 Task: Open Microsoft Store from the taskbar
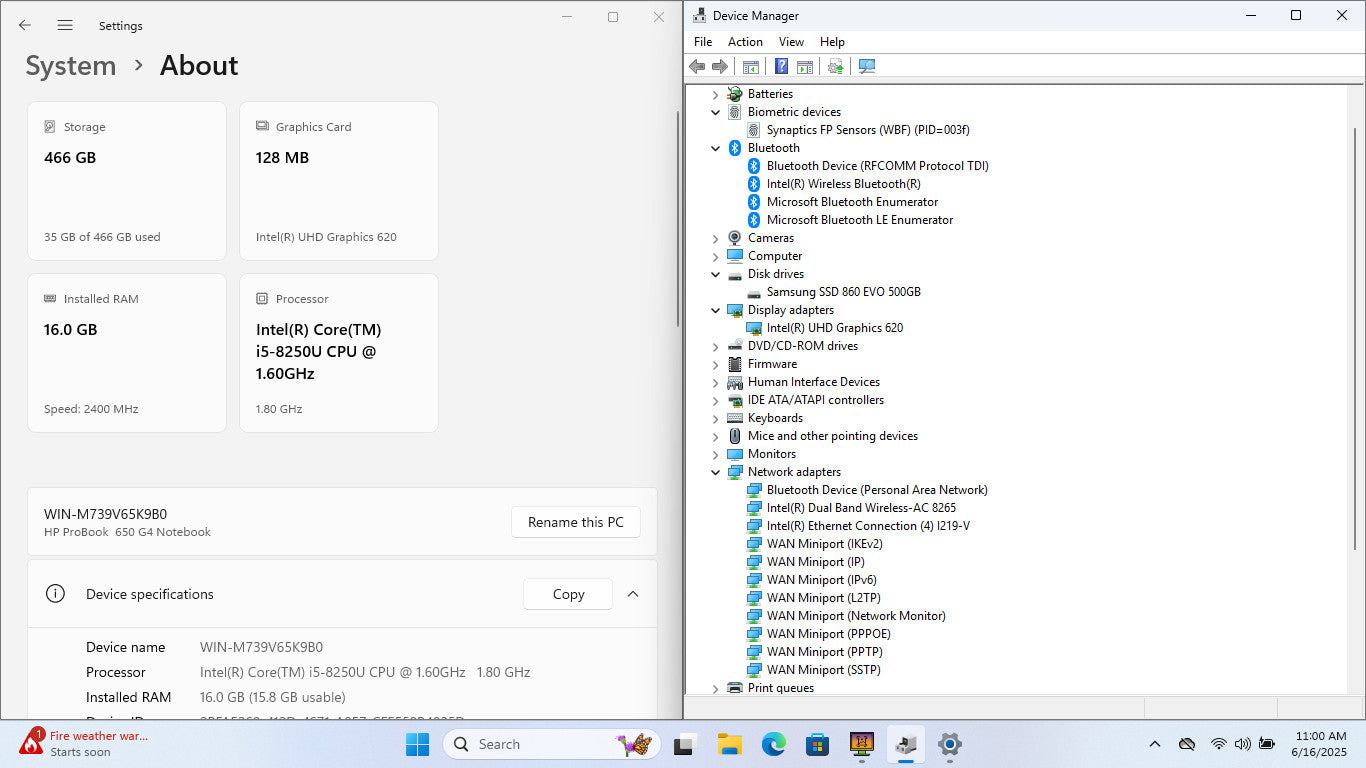pyautogui.click(x=817, y=744)
